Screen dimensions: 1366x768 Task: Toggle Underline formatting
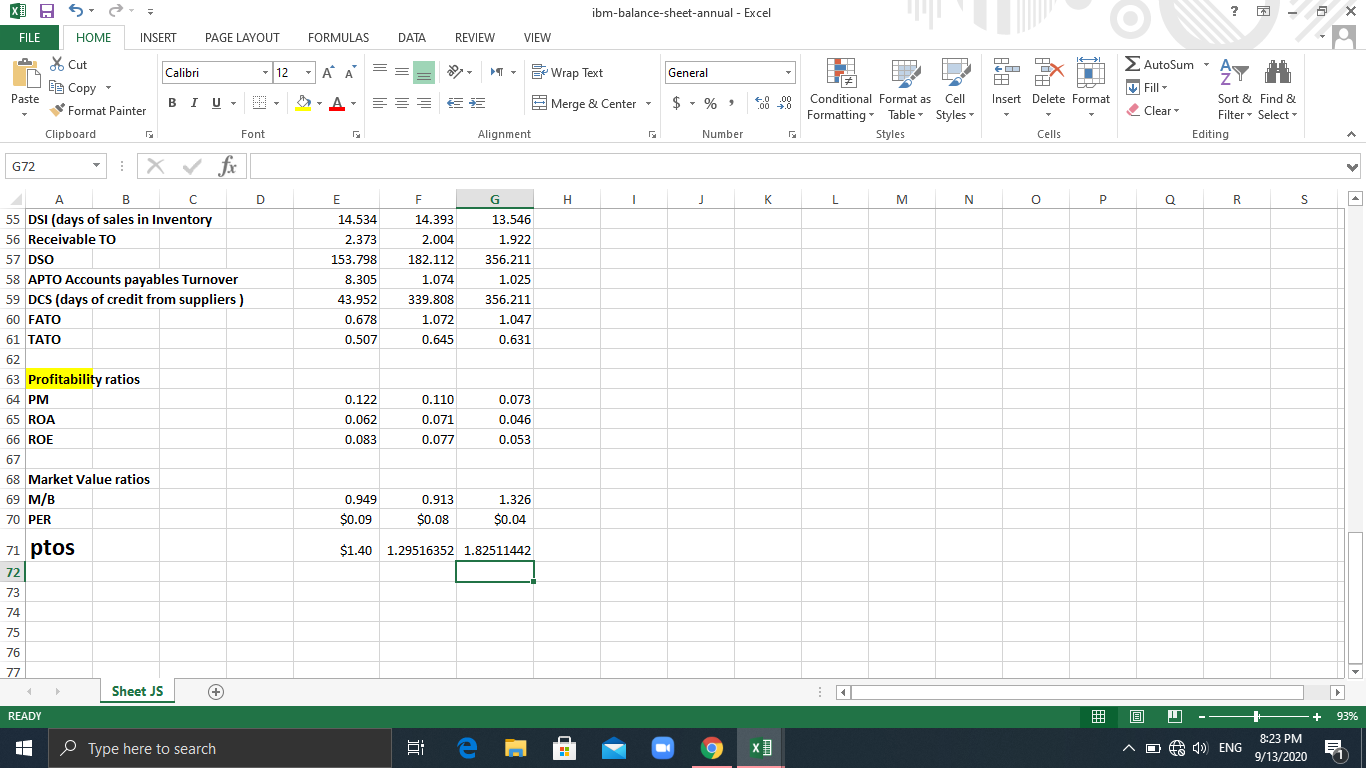(x=214, y=102)
